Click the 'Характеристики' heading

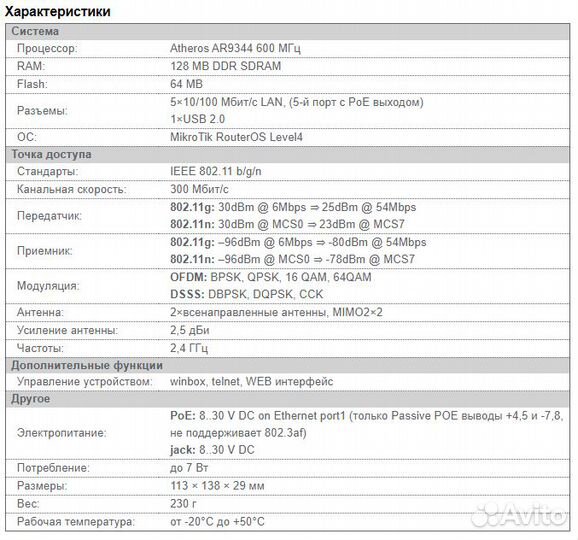point(58,11)
